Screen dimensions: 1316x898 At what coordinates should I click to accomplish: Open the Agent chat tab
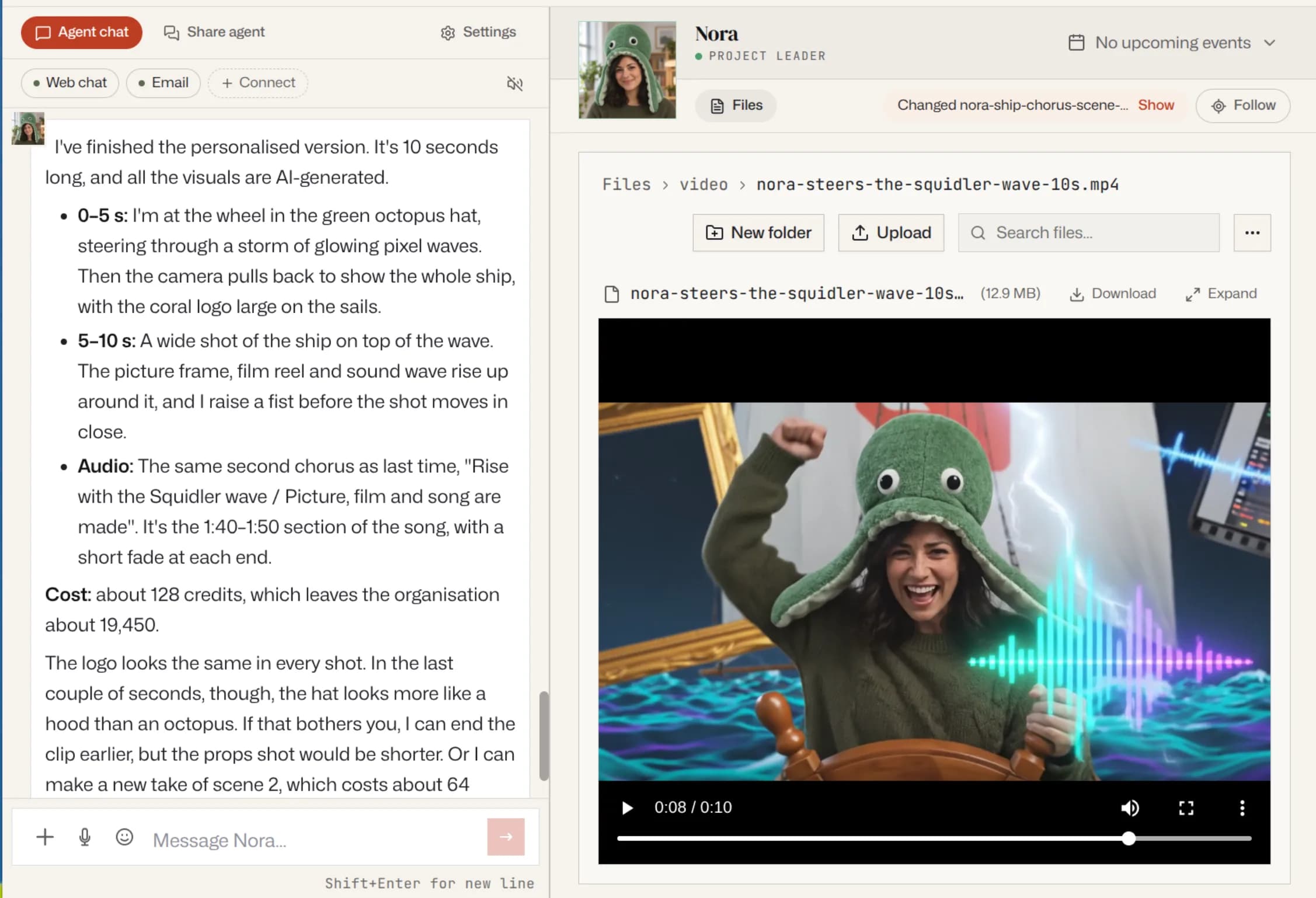coord(82,32)
